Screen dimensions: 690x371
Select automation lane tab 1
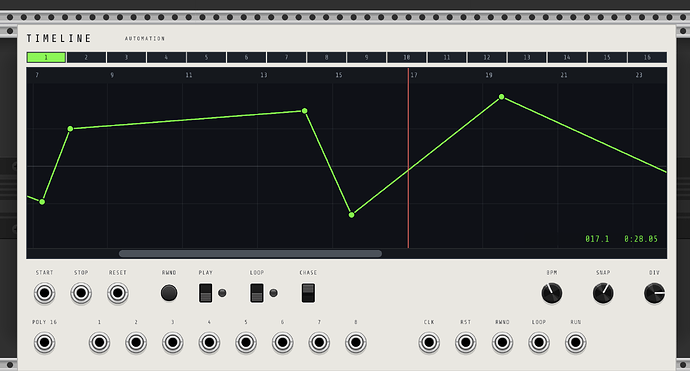point(46,57)
